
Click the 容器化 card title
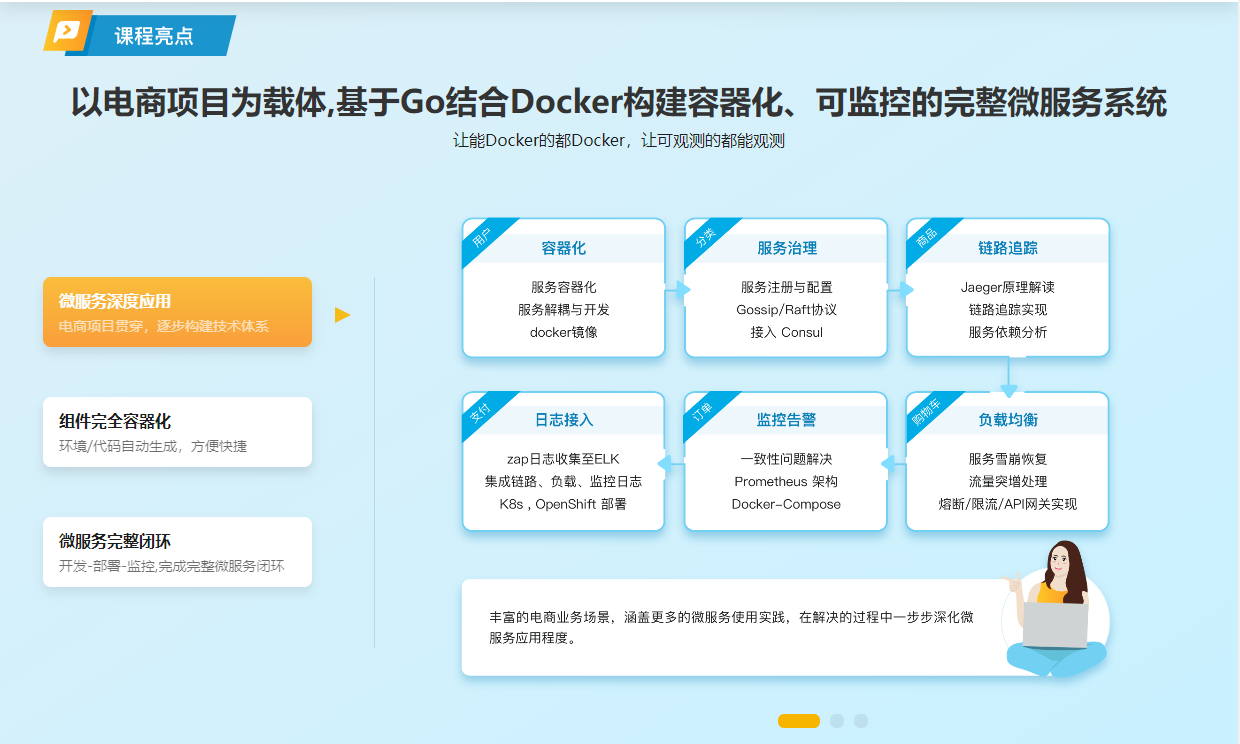click(564, 248)
